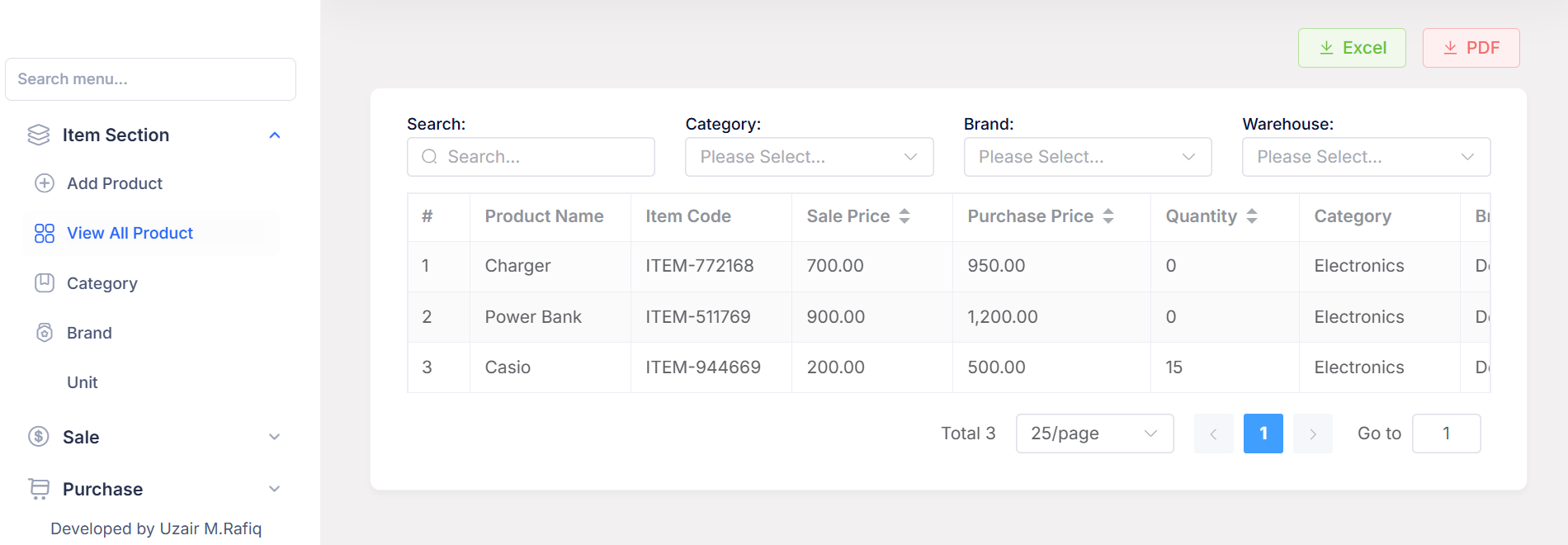This screenshot has width=1568, height=545.
Task: Click the product Search input box
Action: tap(531, 157)
